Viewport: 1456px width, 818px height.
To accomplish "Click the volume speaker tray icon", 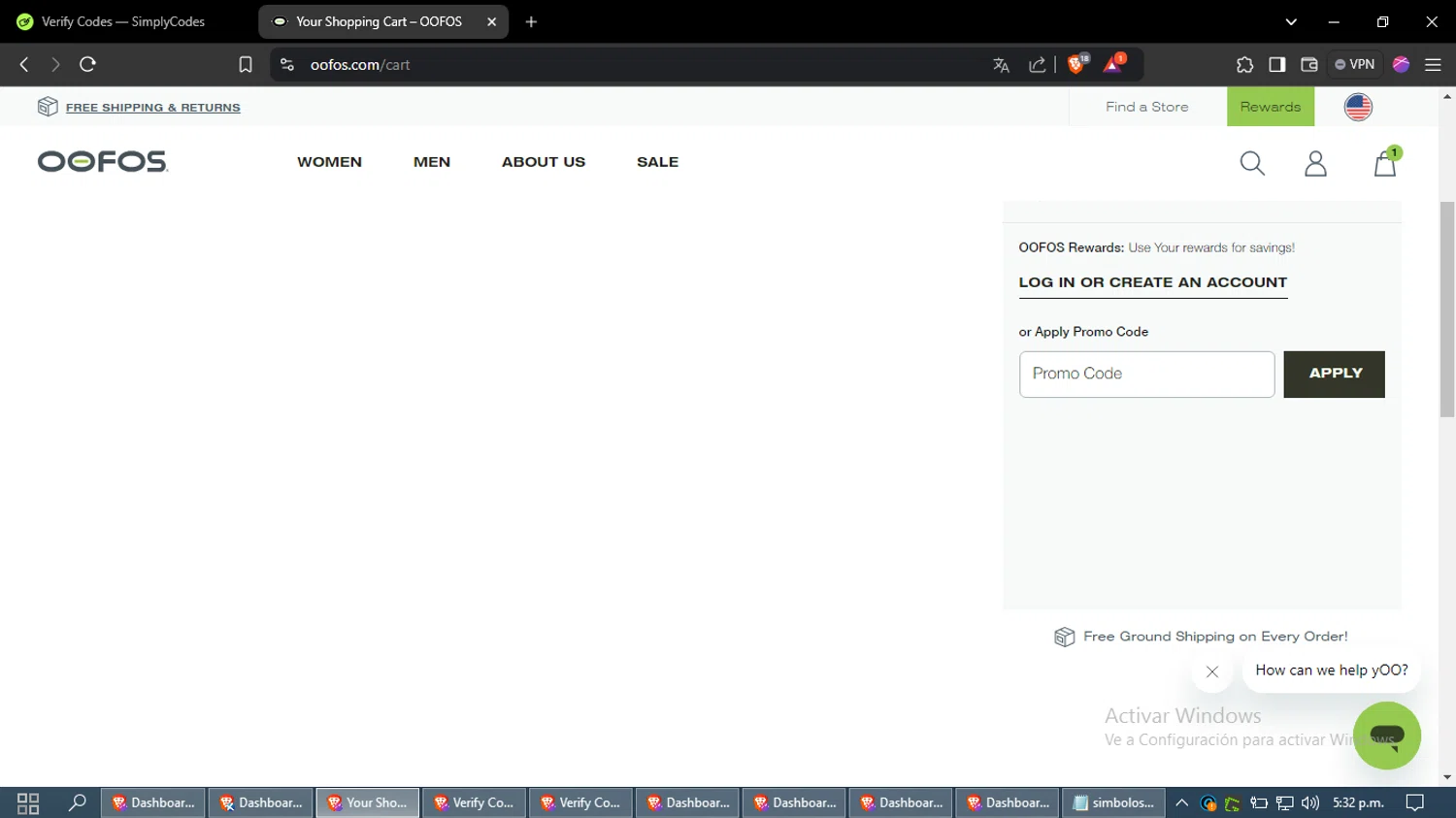I will pyautogui.click(x=1310, y=802).
